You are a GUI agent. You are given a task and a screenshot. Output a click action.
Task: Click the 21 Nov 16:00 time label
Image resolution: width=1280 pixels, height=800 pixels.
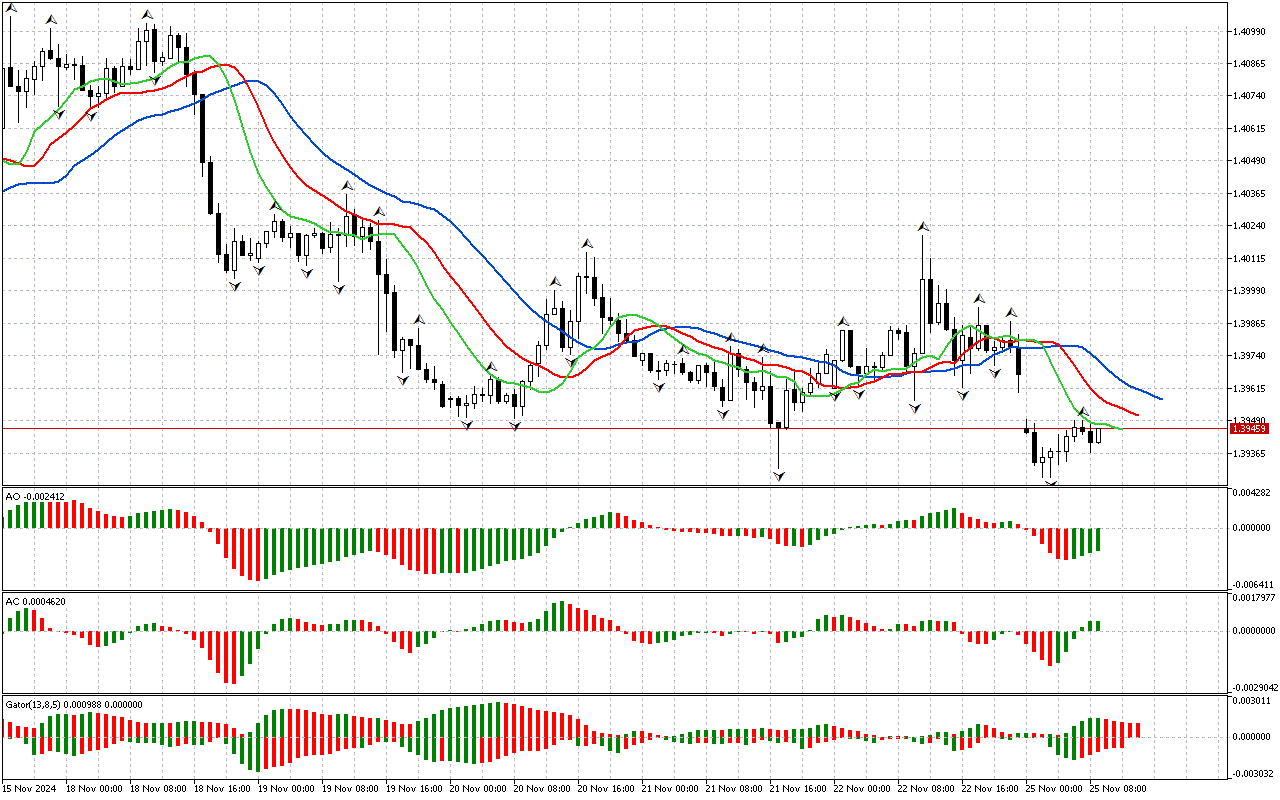click(x=799, y=789)
